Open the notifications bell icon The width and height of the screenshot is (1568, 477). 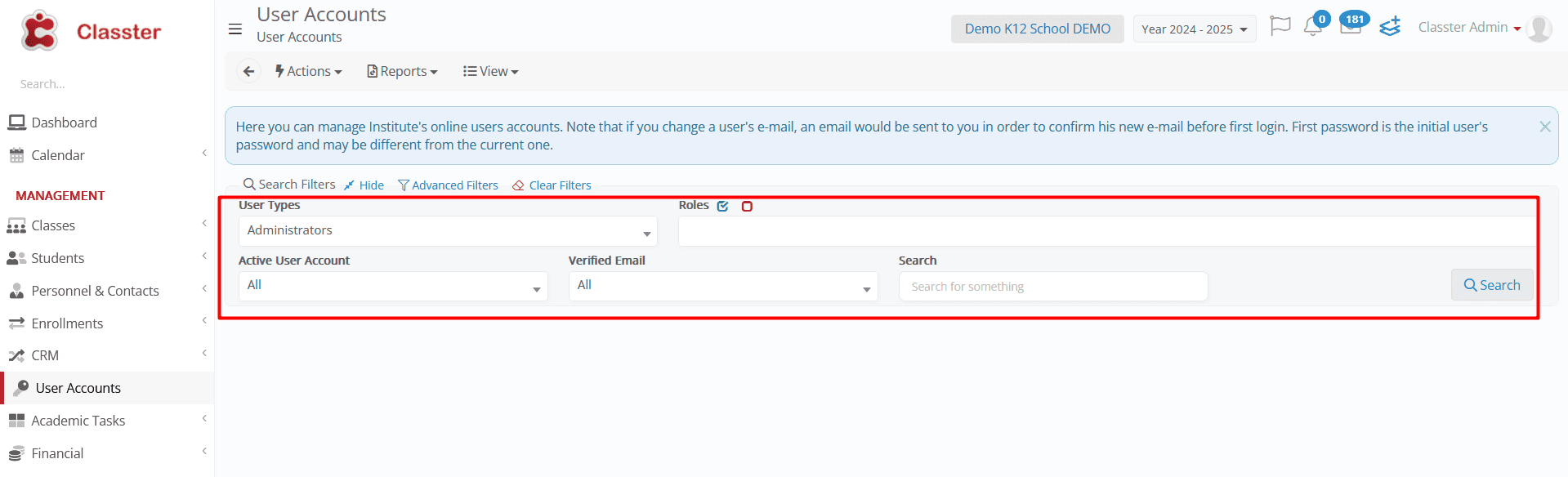click(1313, 27)
